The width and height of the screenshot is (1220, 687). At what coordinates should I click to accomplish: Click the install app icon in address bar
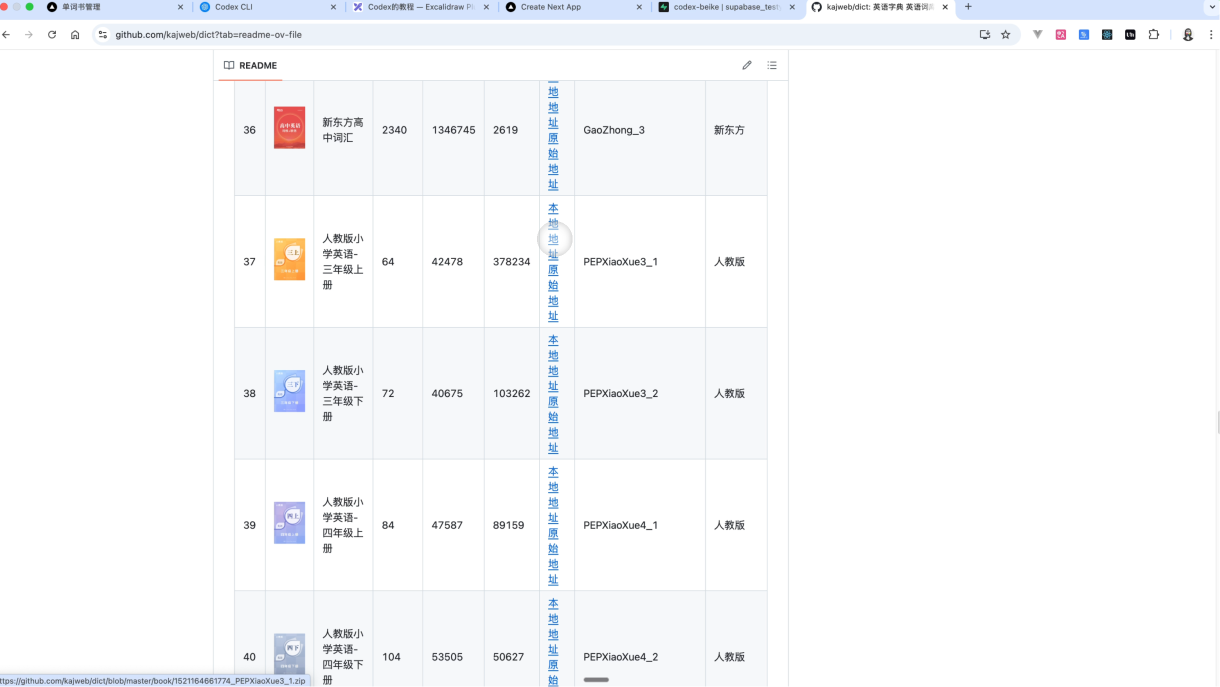coord(984,34)
